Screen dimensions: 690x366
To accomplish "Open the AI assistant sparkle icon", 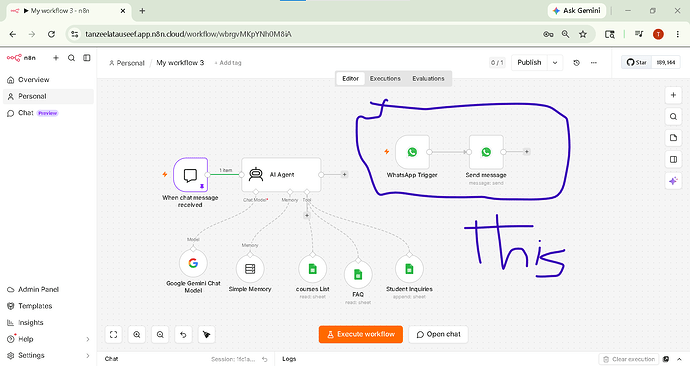I will click(673, 181).
